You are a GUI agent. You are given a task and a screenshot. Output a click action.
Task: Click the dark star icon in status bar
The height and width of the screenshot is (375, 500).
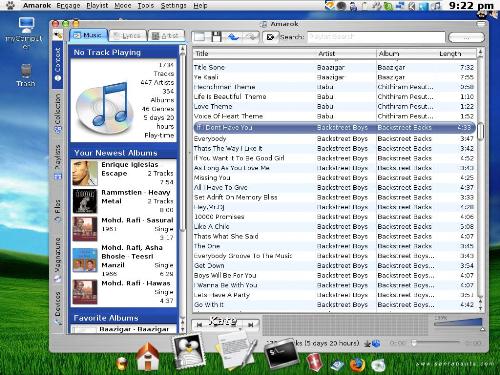click(368, 343)
